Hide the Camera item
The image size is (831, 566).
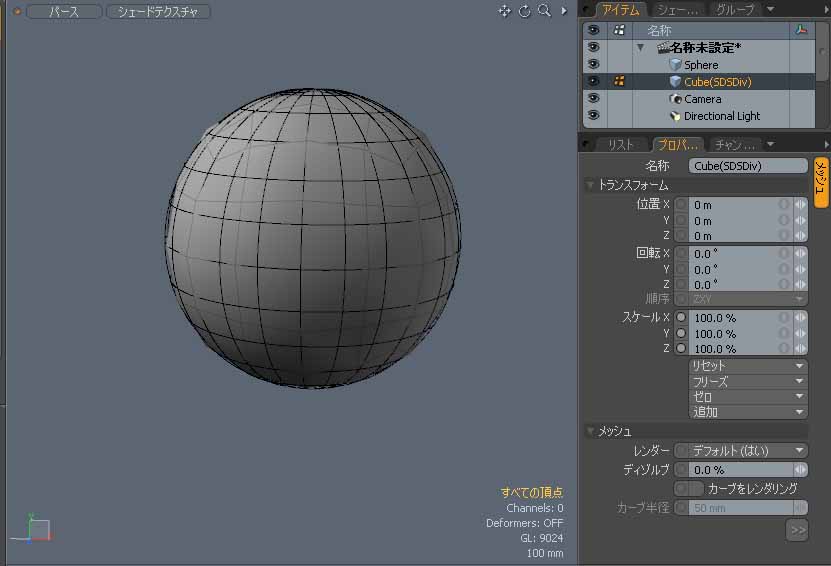pyautogui.click(x=594, y=98)
